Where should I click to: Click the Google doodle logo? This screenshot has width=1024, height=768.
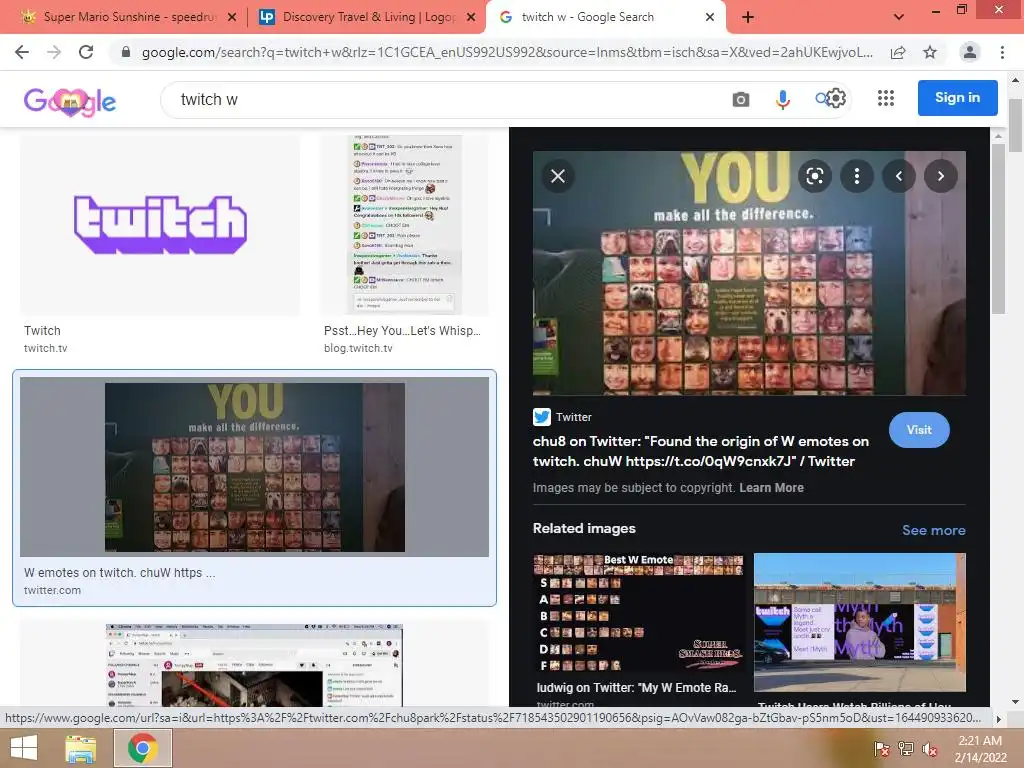tap(70, 101)
